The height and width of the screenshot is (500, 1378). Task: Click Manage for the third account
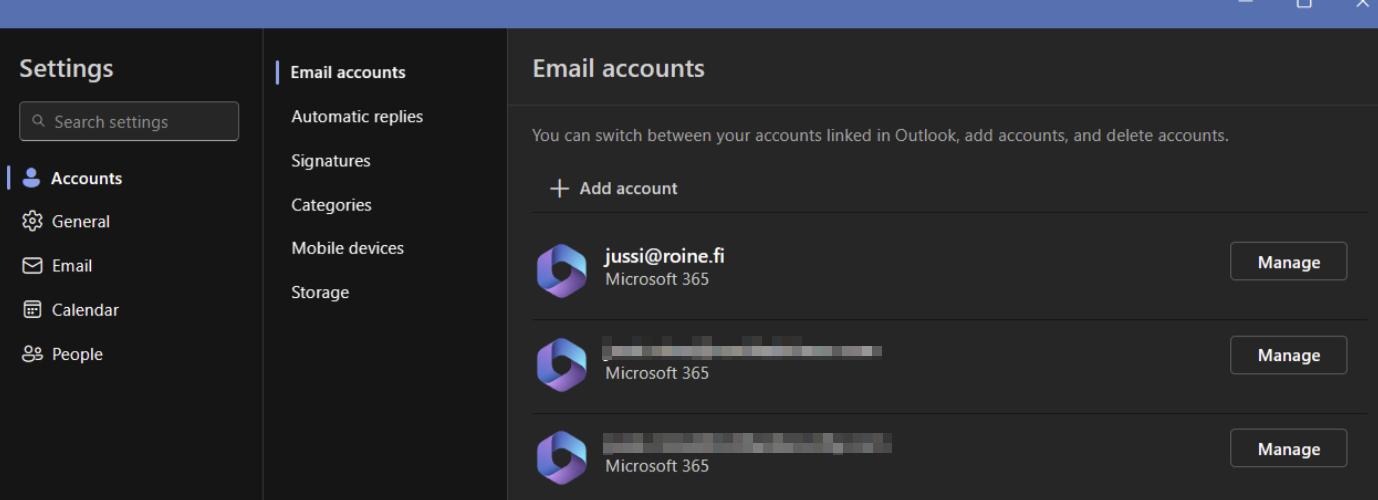(1288, 449)
